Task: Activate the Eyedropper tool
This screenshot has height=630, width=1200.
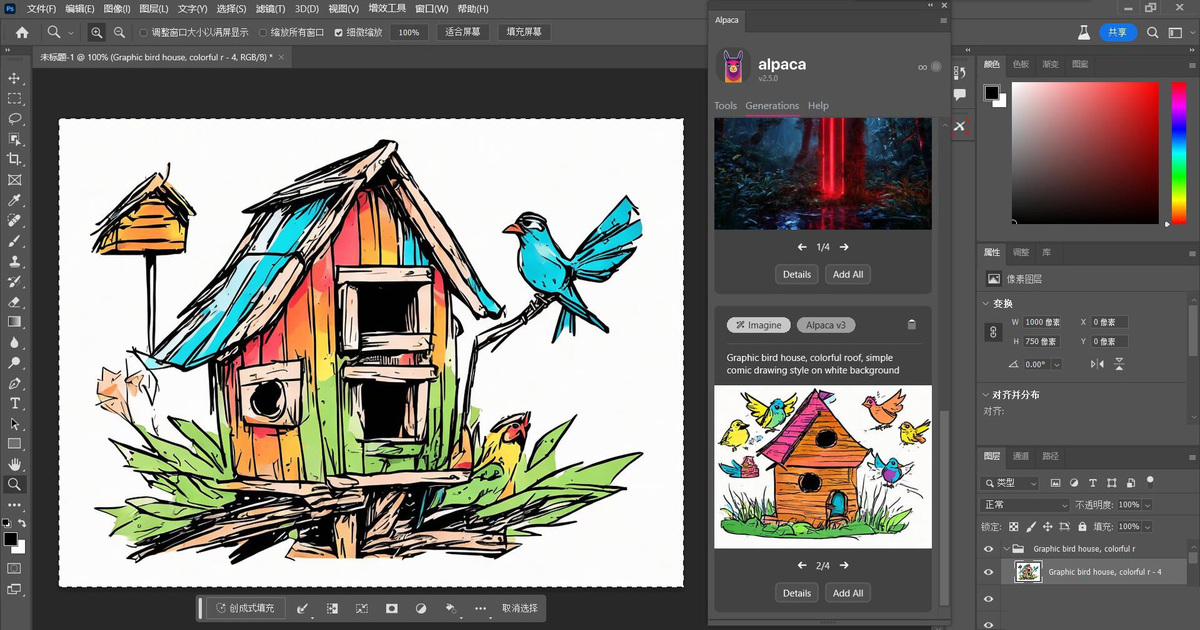Action: [x=14, y=200]
